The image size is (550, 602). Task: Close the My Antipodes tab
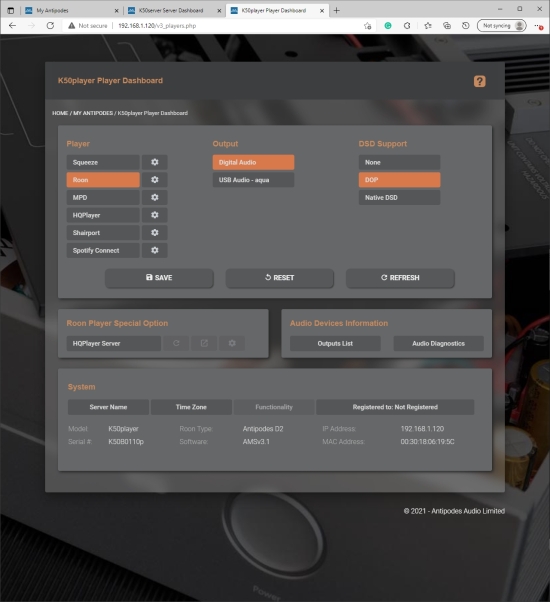pos(117,11)
